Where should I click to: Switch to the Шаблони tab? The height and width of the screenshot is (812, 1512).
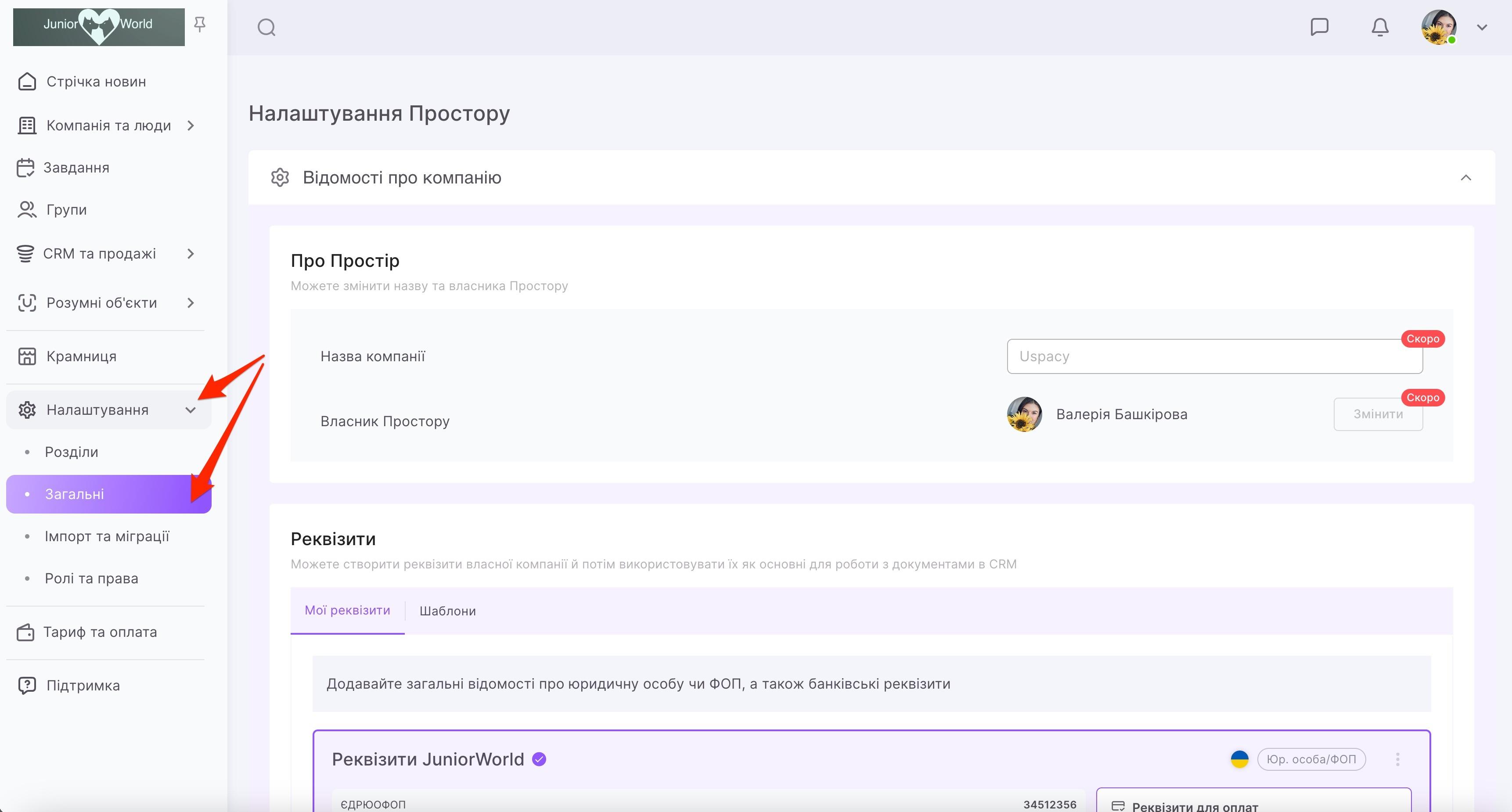[x=447, y=611]
